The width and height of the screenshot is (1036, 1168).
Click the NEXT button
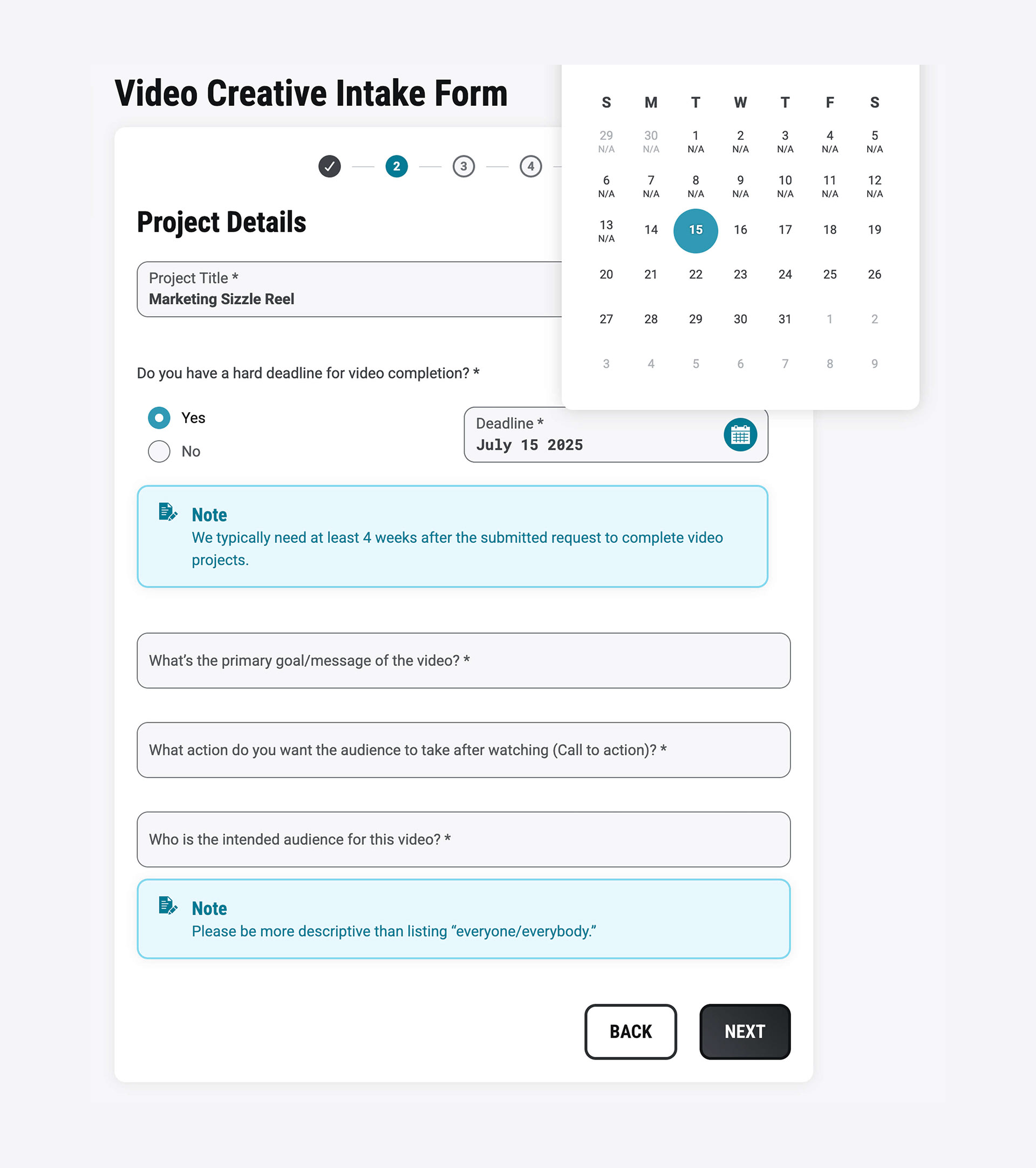pos(745,1032)
